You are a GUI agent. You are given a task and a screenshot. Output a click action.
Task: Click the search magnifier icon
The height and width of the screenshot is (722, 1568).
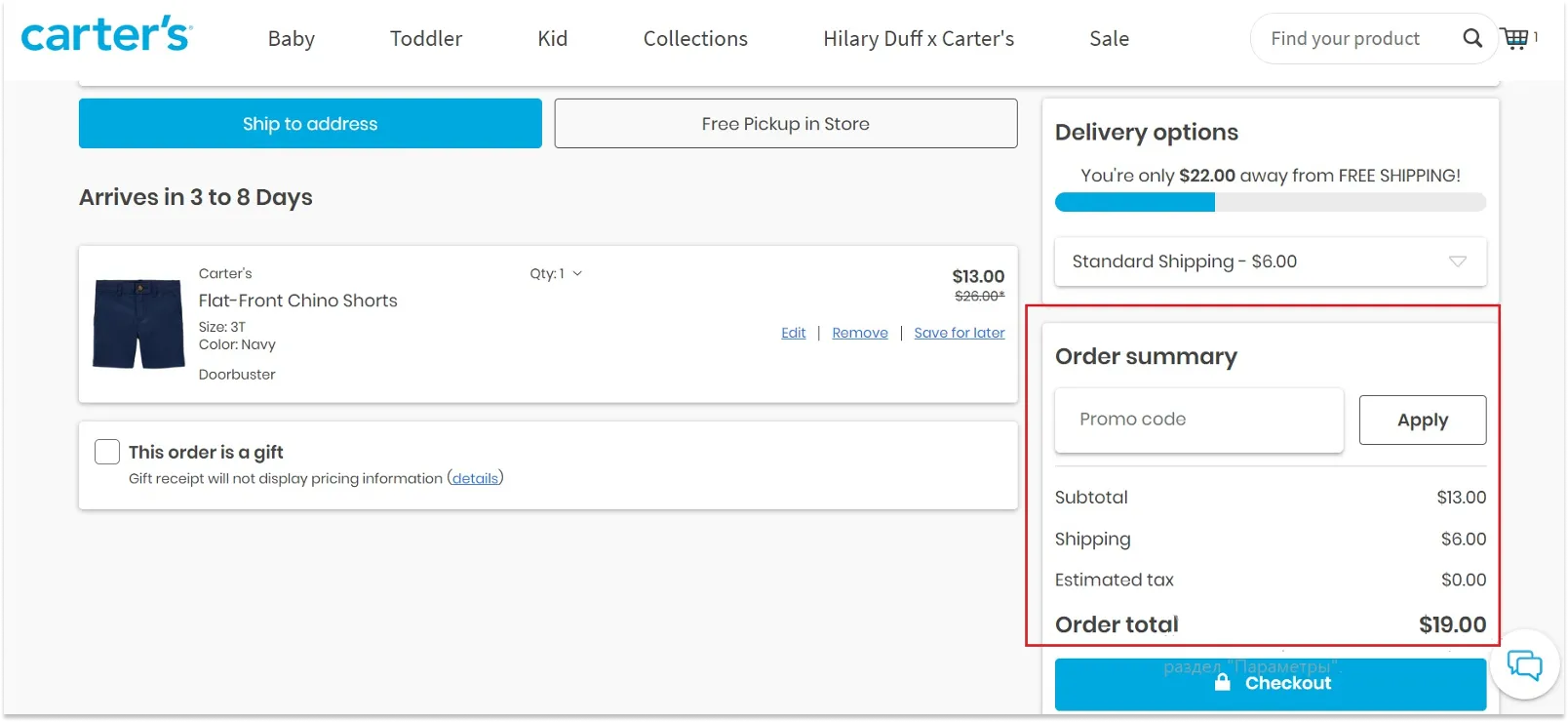click(1472, 38)
